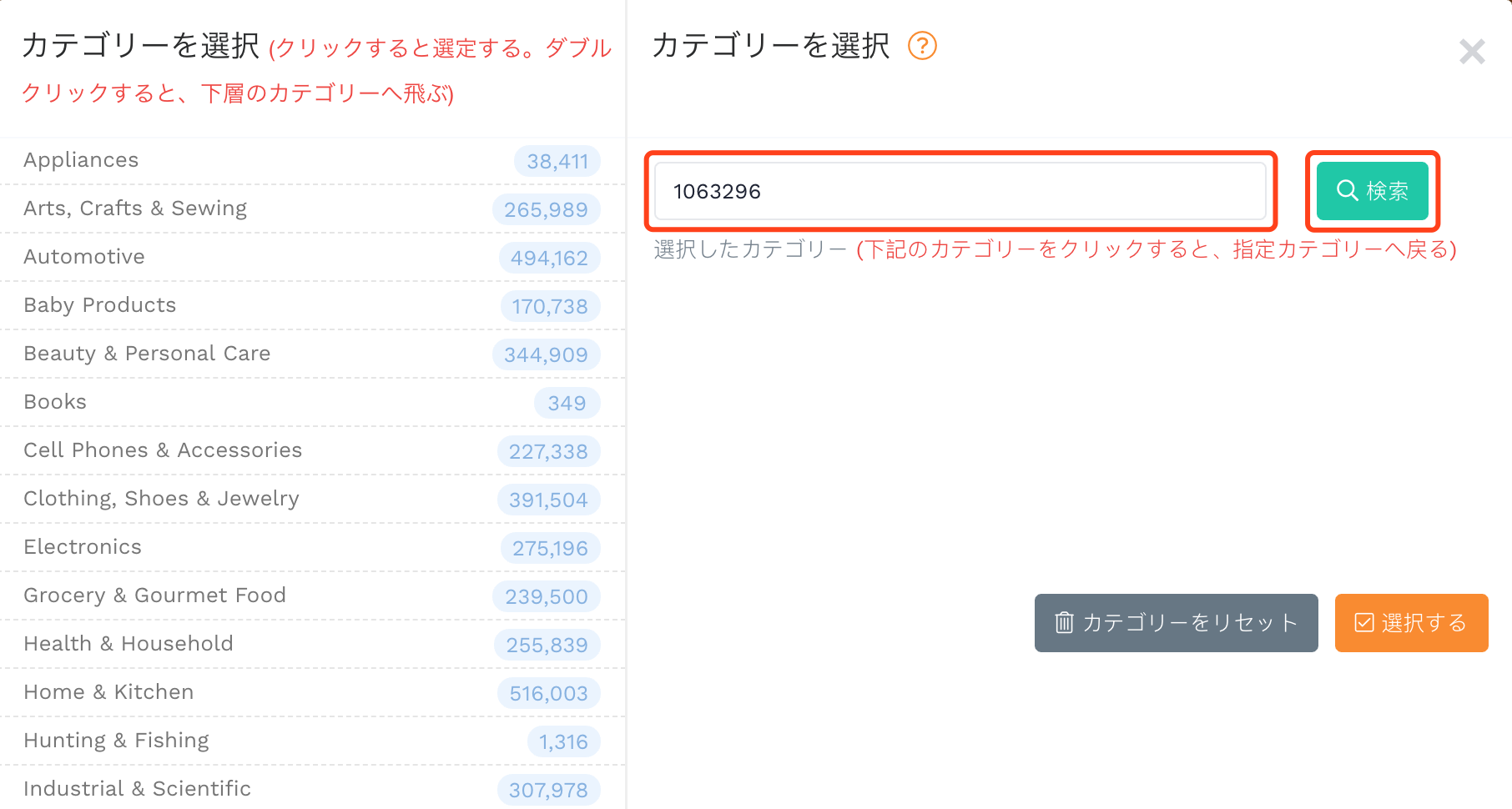Click the 265,989 count badge
This screenshot has height=809, width=1512.
pyautogui.click(x=547, y=209)
